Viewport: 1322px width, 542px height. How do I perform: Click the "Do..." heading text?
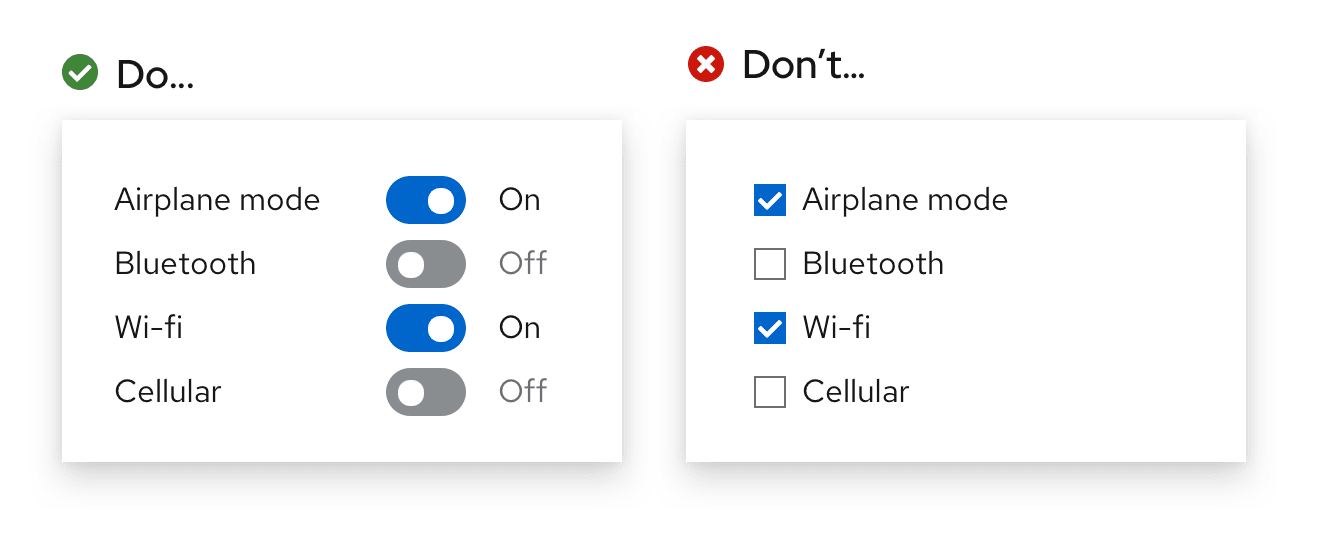155,75
